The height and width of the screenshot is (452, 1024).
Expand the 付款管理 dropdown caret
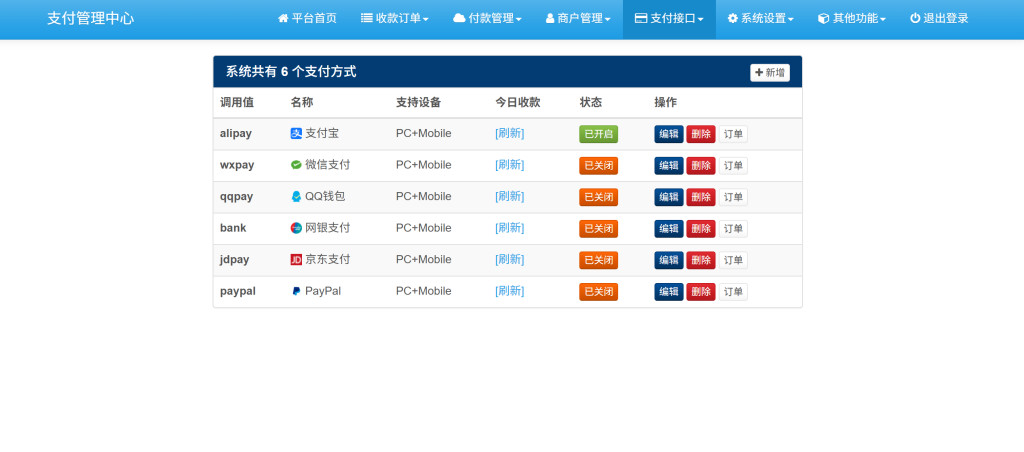coord(519,20)
